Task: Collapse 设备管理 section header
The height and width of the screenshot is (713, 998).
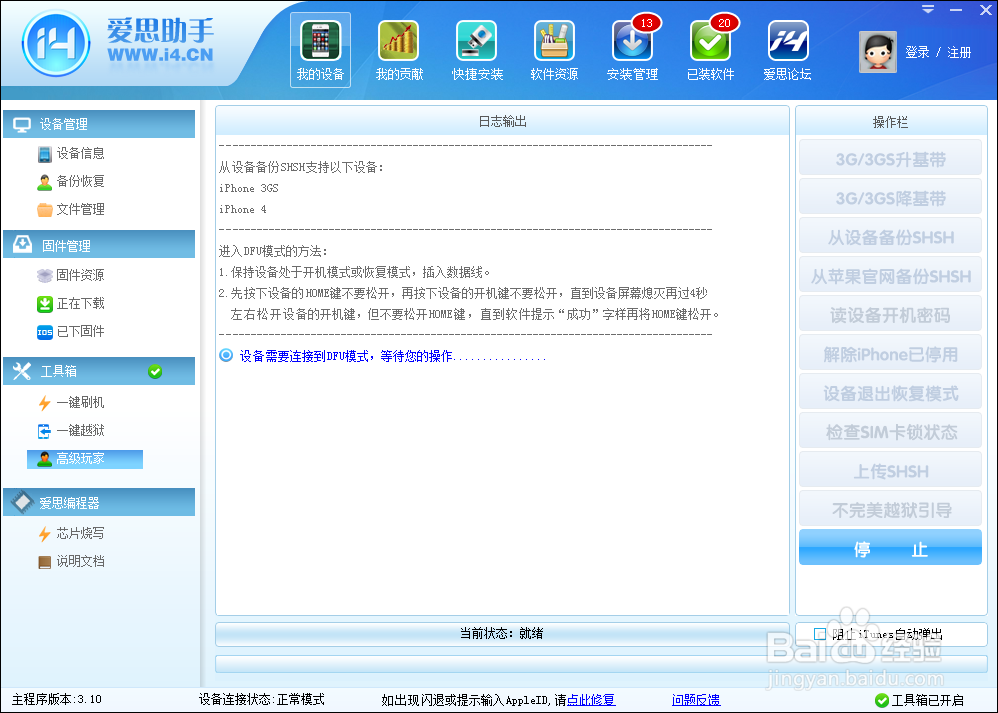Action: point(99,124)
